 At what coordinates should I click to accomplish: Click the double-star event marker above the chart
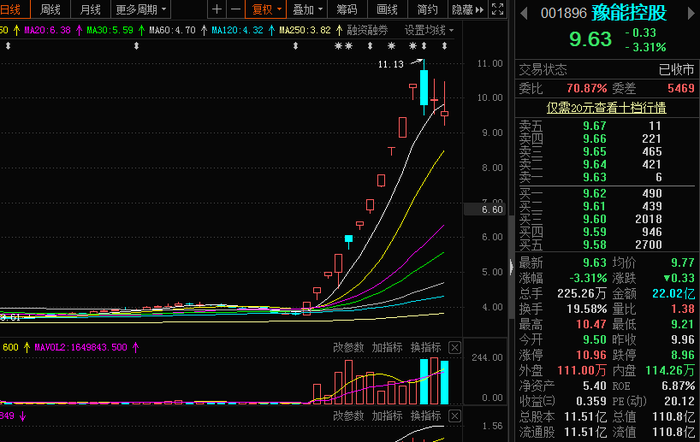click(344, 46)
